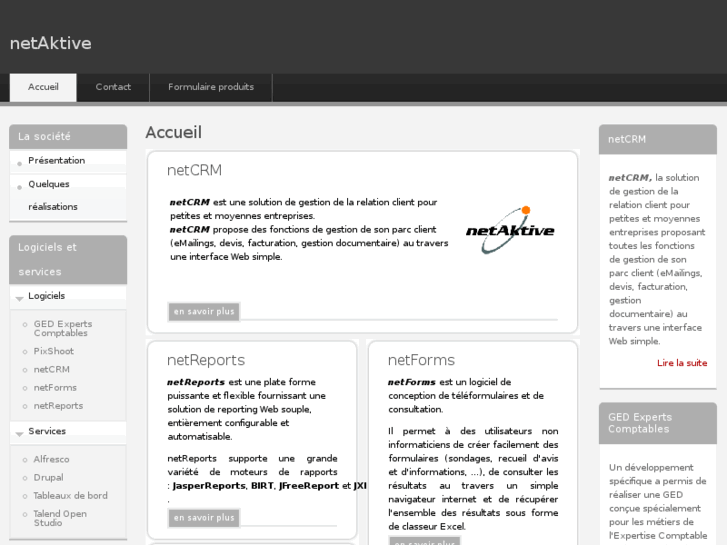Open the Contact tab
This screenshot has width=727, height=545.
[x=113, y=87]
